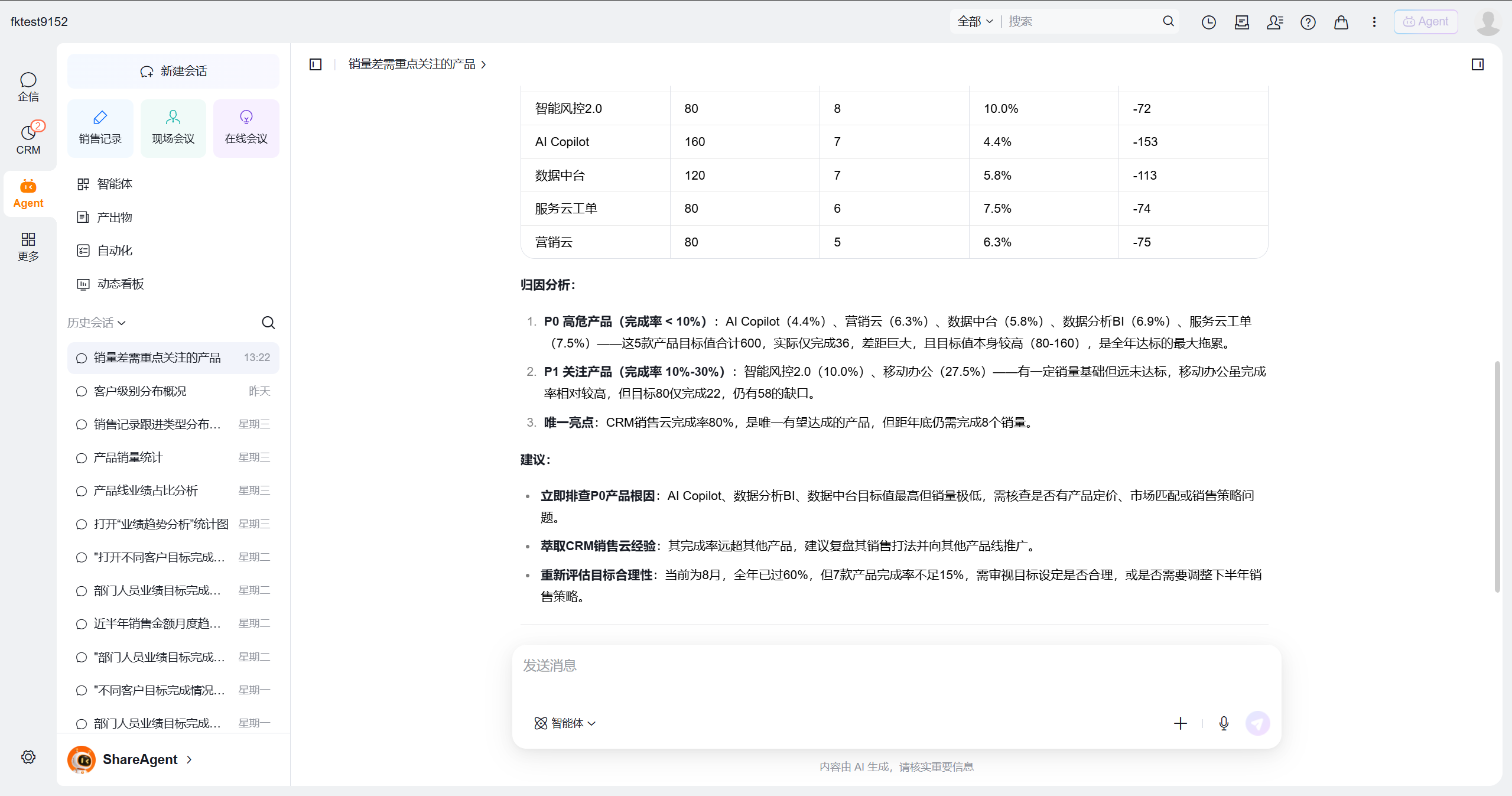1512x796 pixels.
Task: Click the AI Copilot table cell
Action: click(x=595, y=142)
